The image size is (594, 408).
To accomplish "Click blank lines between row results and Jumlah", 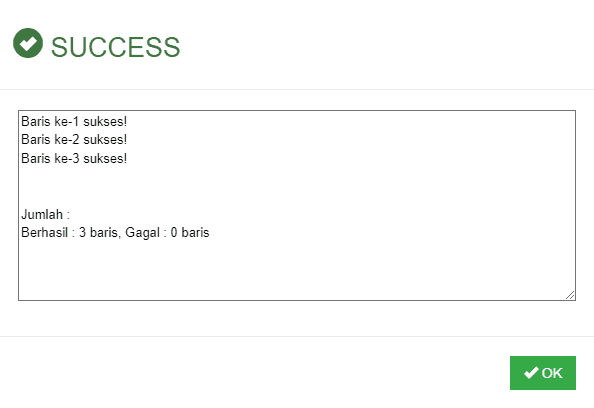I will tap(297, 186).
